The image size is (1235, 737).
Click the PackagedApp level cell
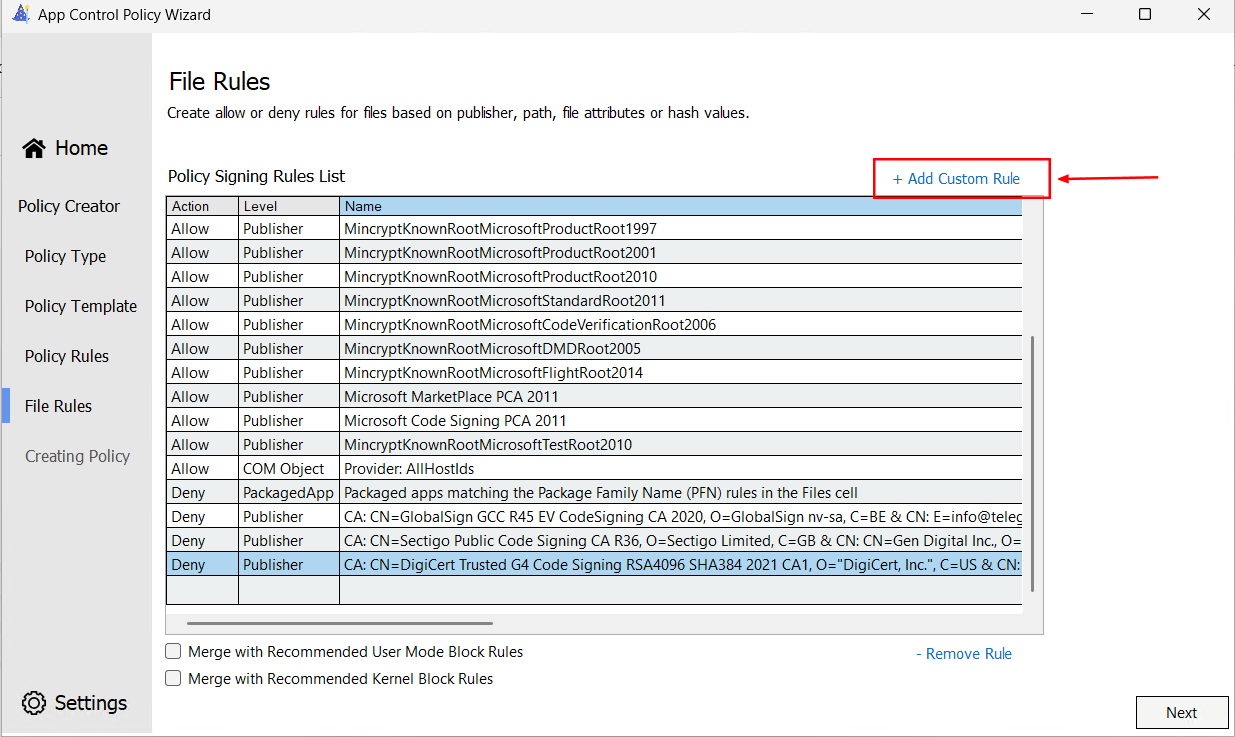point(289,493)
